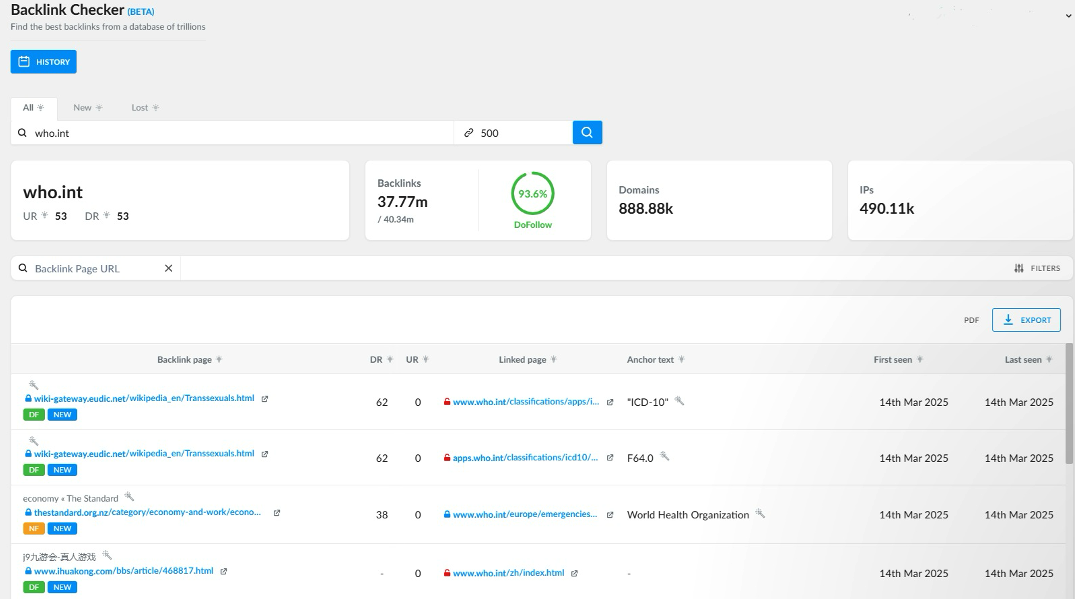1075x599 pixels.
Task: Click the DF badge on ihuakong.com row
Action: click(x=34, y=587)
